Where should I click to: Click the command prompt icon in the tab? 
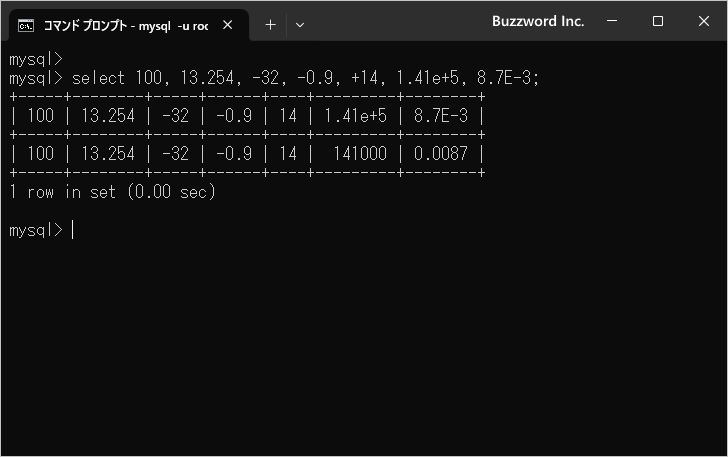[28, 25]
